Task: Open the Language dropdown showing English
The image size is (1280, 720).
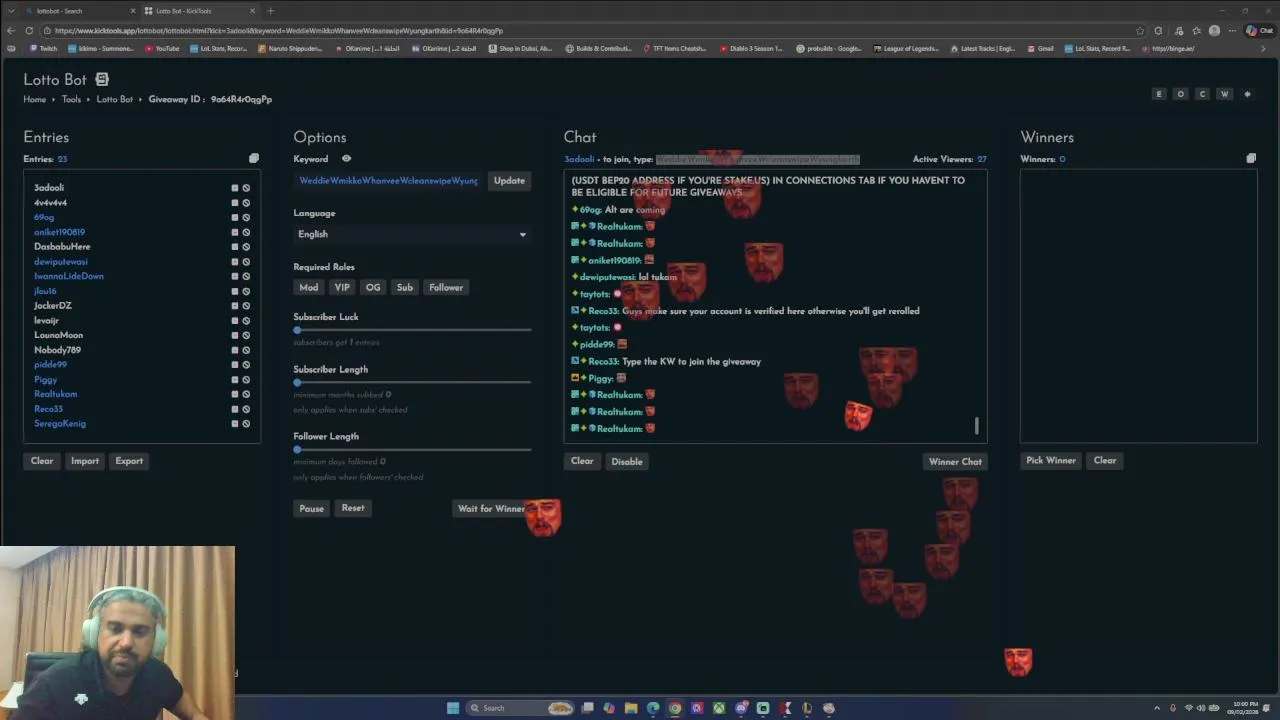Action: pos(412,234)
